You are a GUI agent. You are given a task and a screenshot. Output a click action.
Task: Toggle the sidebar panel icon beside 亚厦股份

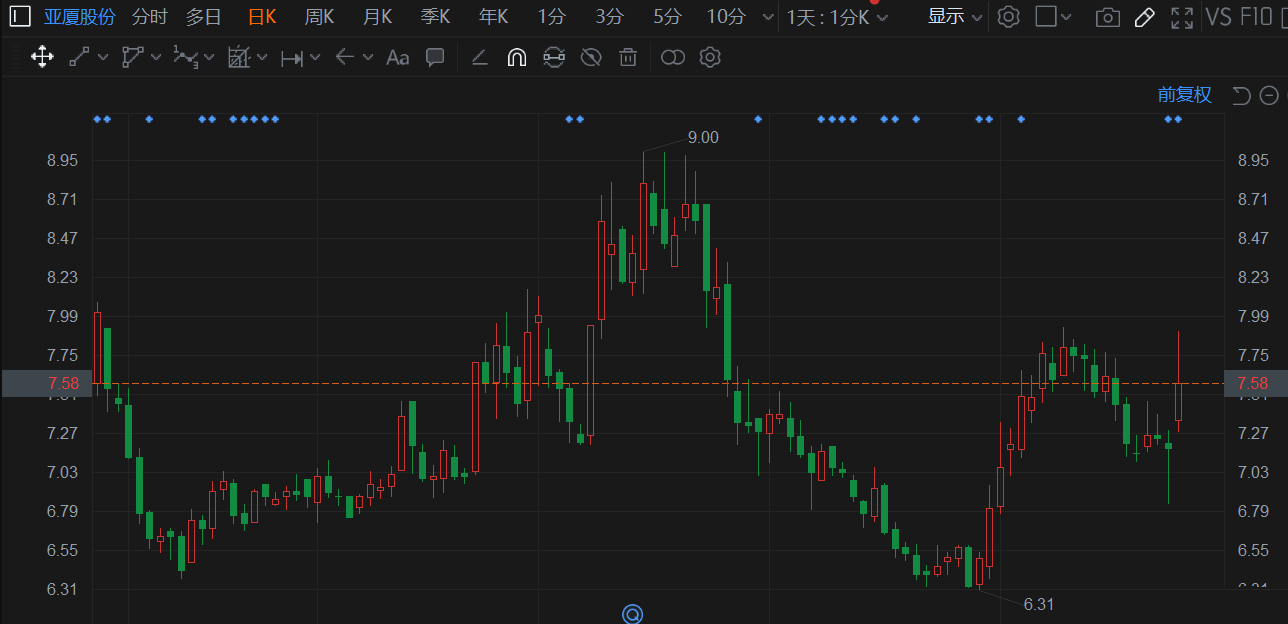click(x=20, y=16)
